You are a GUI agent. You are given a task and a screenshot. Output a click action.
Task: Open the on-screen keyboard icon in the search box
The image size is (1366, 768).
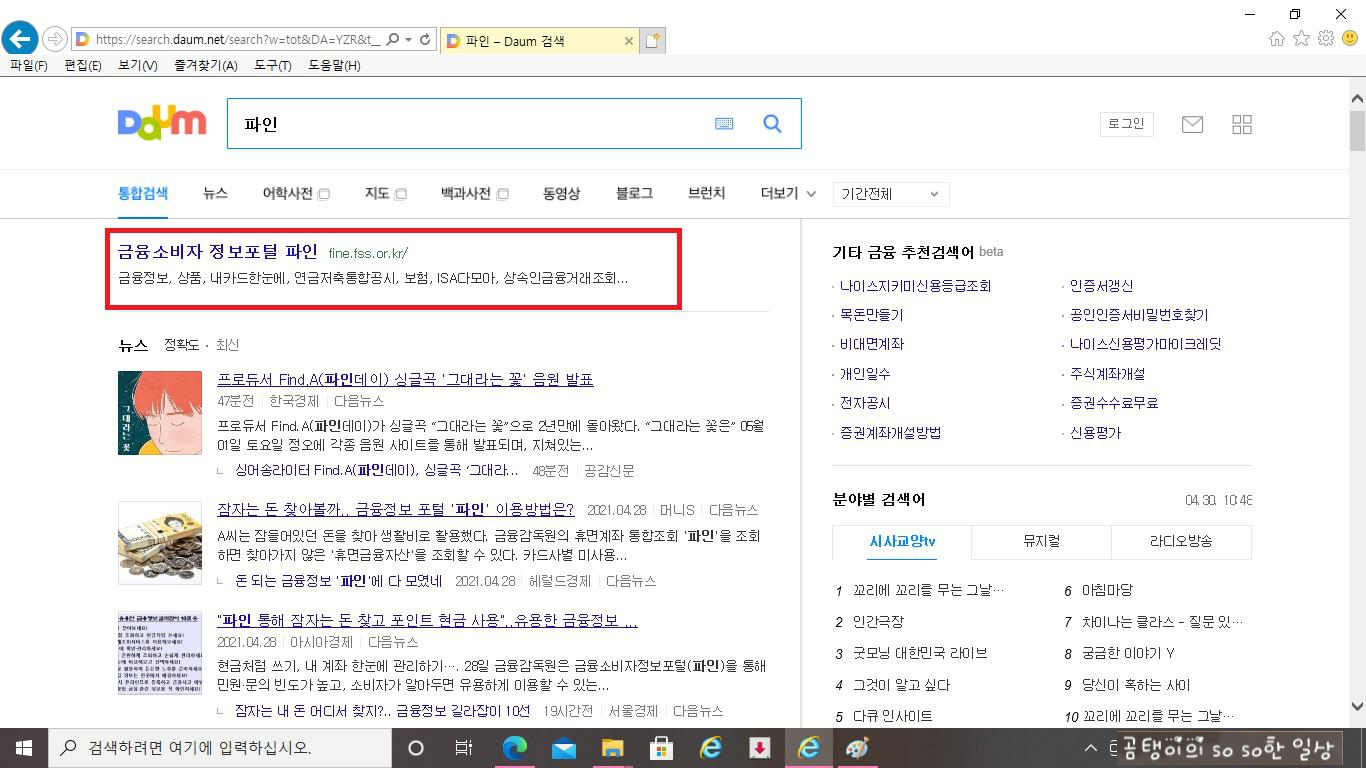pos(724,123)
